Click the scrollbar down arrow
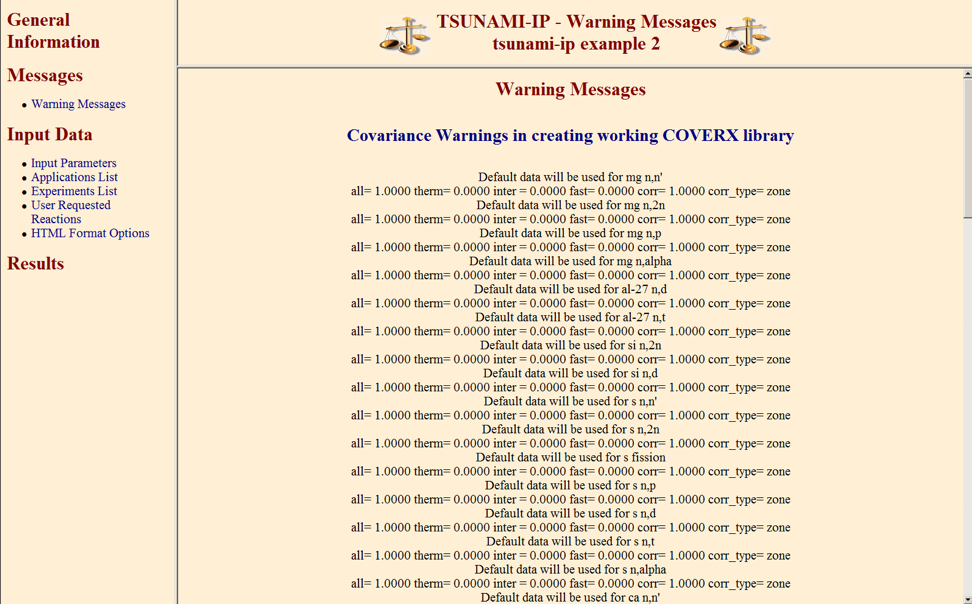Viewport: 972px width, 604px height. 966,598
